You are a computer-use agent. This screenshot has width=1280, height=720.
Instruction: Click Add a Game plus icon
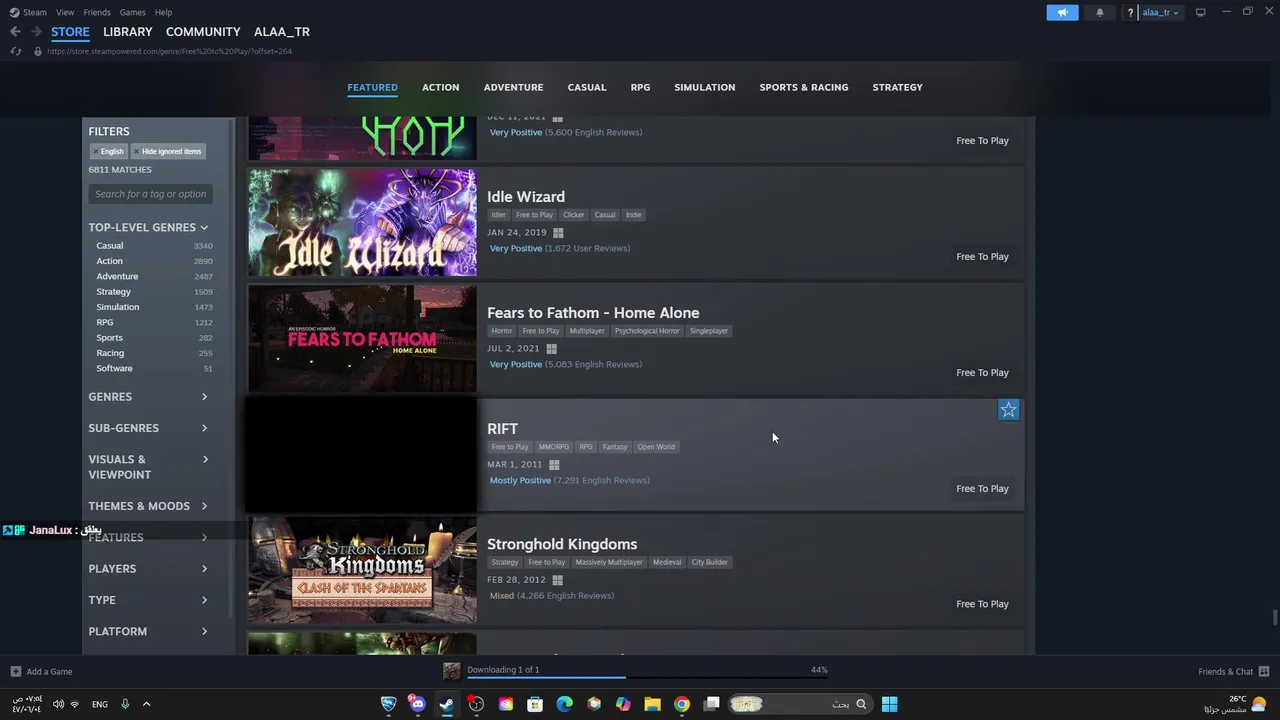click(x=15, y=672)
